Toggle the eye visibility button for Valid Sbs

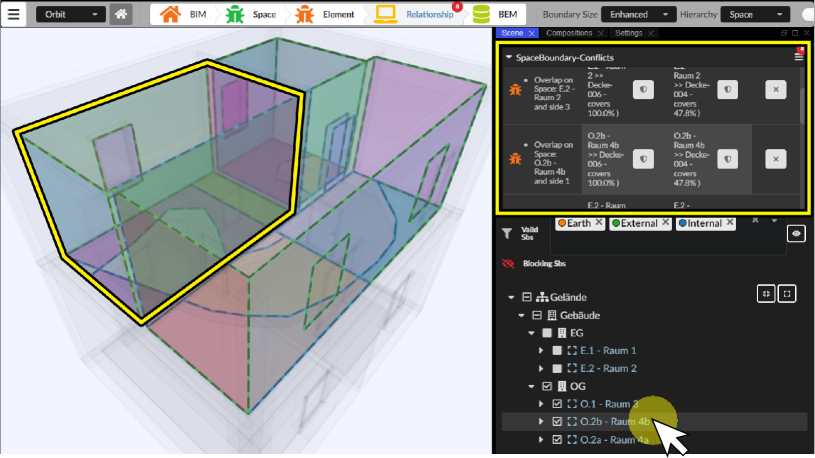tap(796, 232)
